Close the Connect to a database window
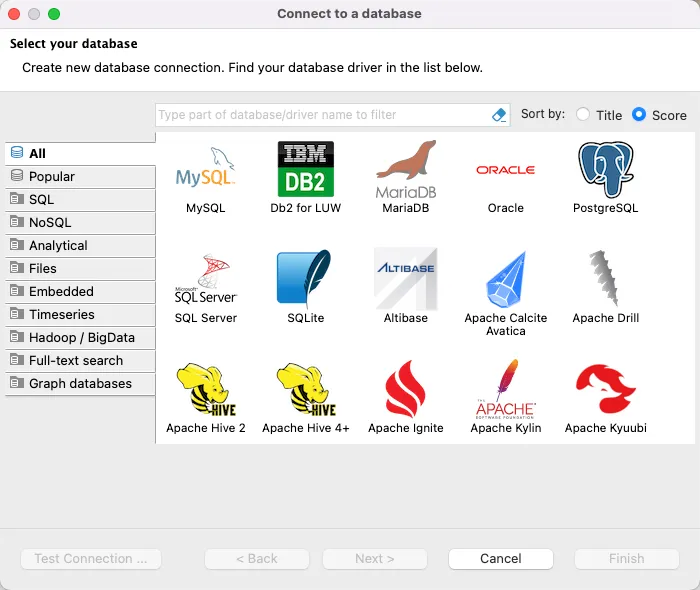The width and height of the screenshot is (700, 590). coord(14,14)
